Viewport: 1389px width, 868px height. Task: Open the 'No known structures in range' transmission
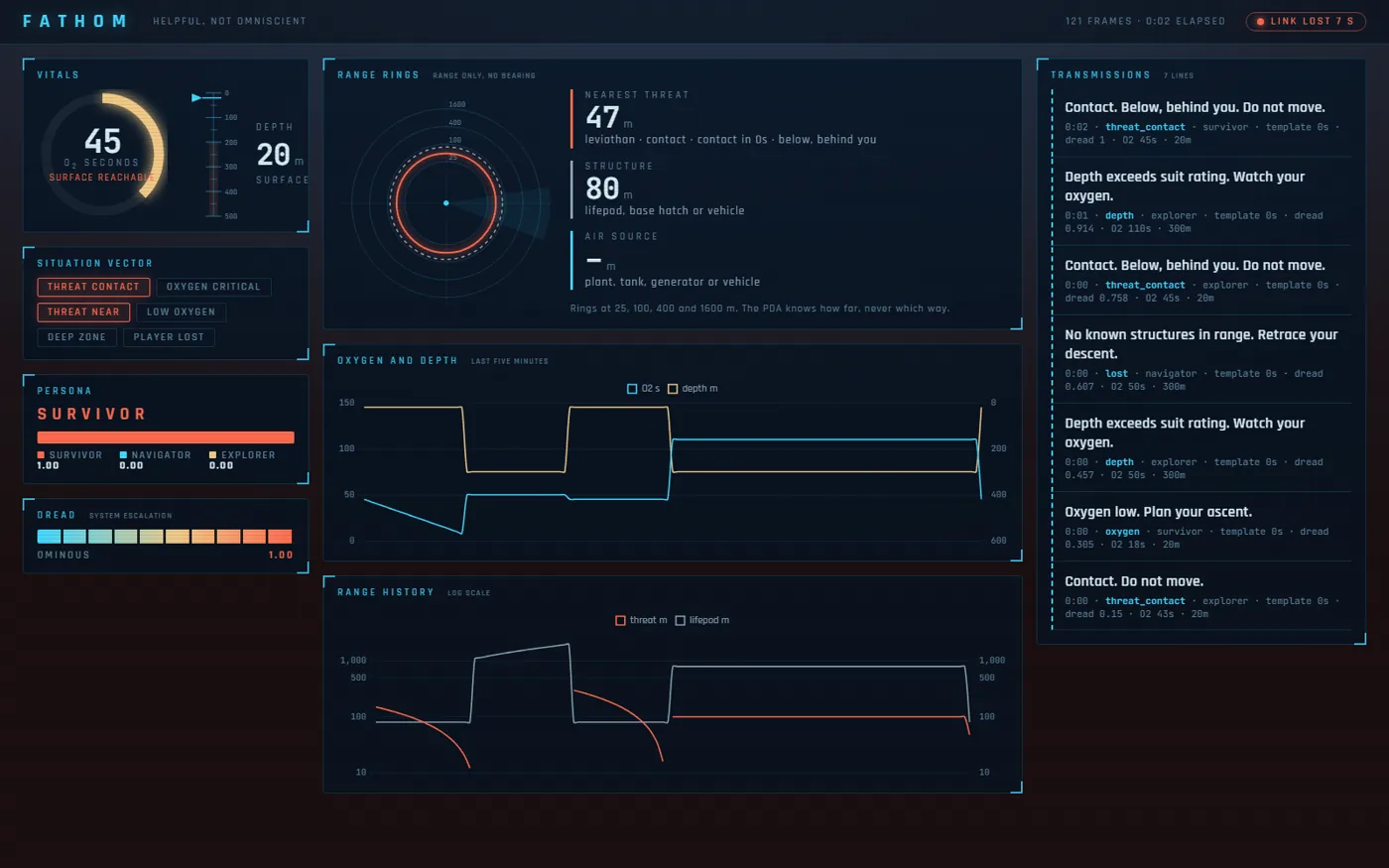coord(1207,359)
